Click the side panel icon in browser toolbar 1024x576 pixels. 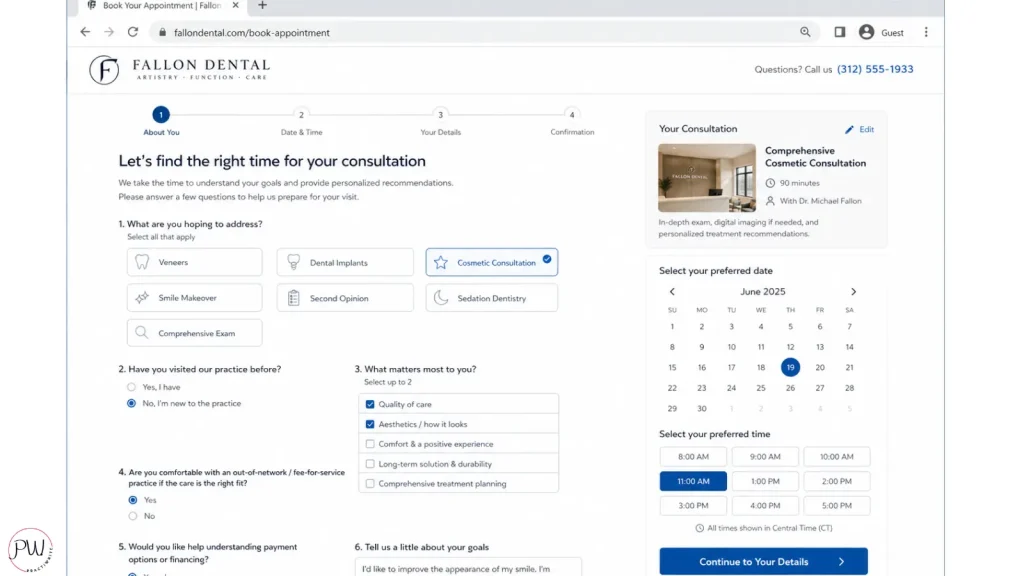[840, 32]
